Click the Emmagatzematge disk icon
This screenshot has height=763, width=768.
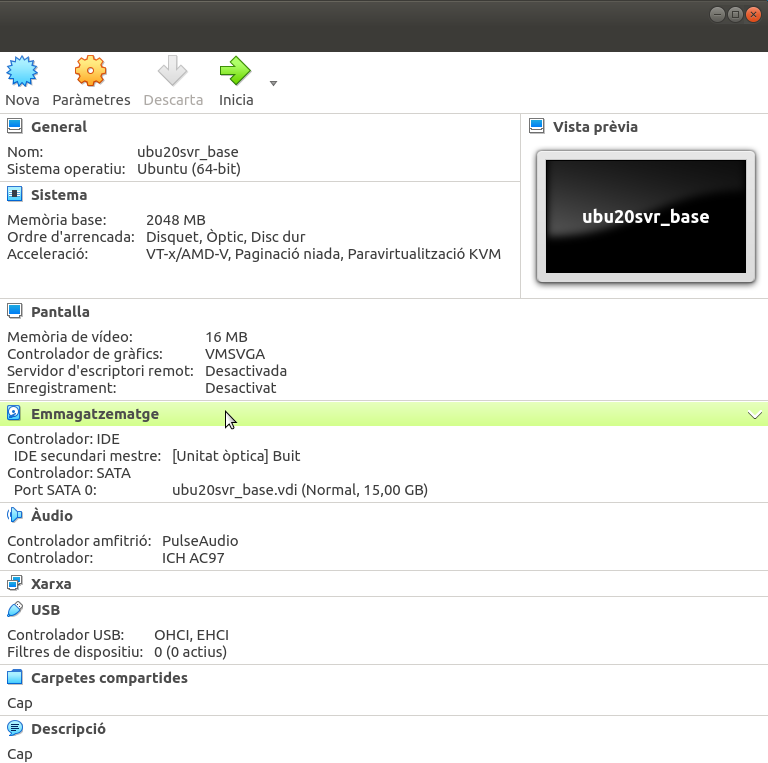pyautogui.click(x=15, y=413)
